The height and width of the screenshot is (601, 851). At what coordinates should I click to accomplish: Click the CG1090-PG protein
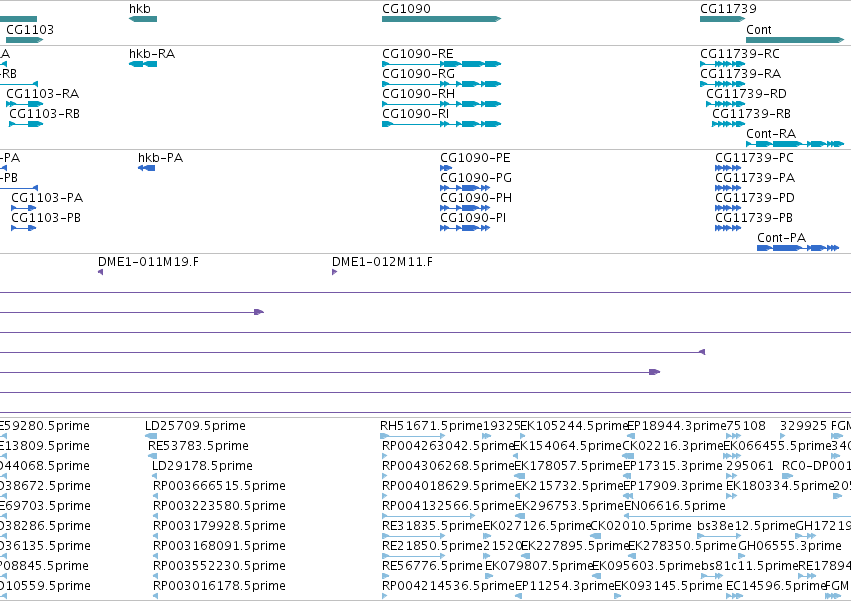(x=465, y=188)
